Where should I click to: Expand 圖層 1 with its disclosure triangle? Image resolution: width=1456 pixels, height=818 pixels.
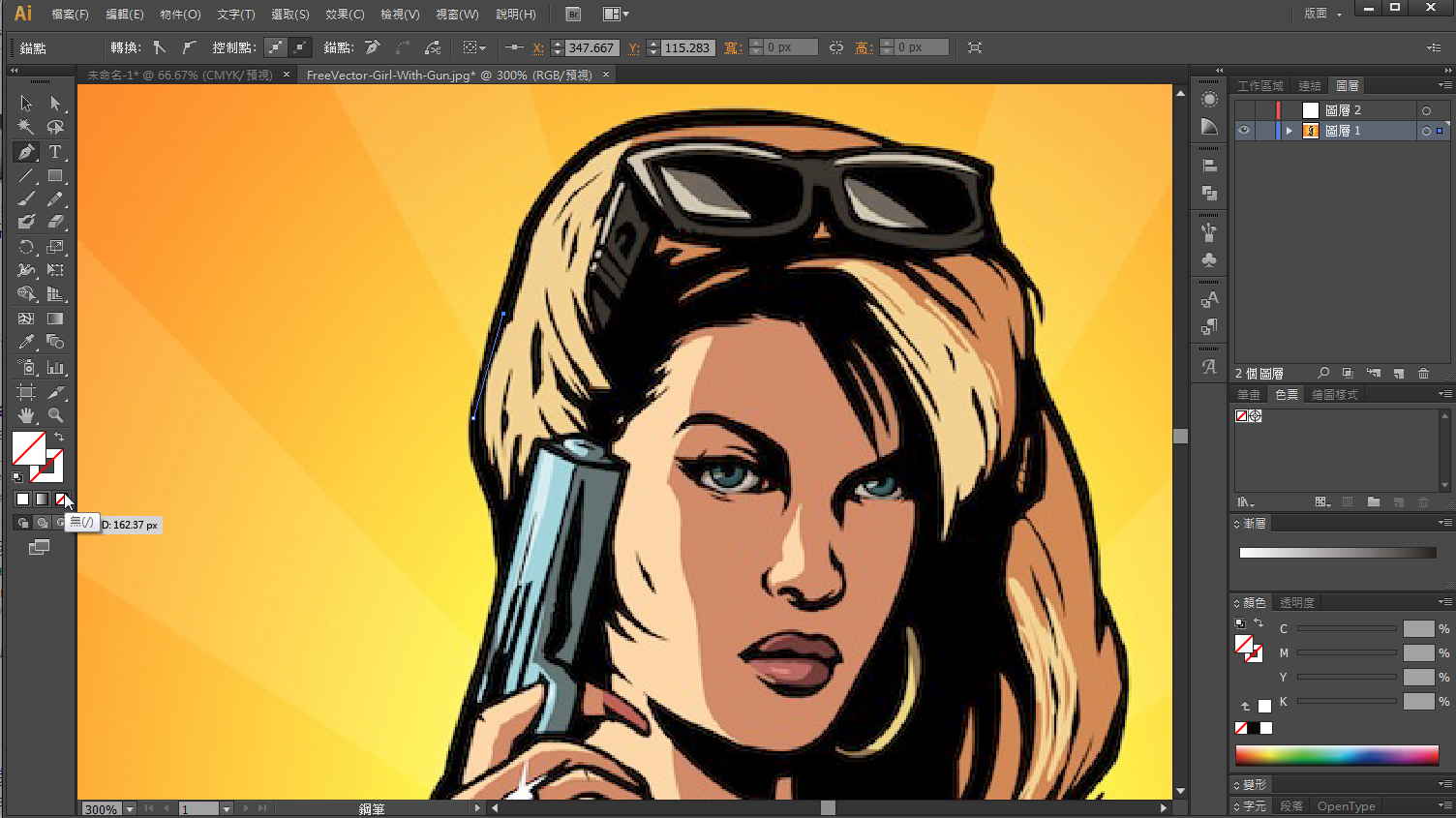tap(1289, 131)
